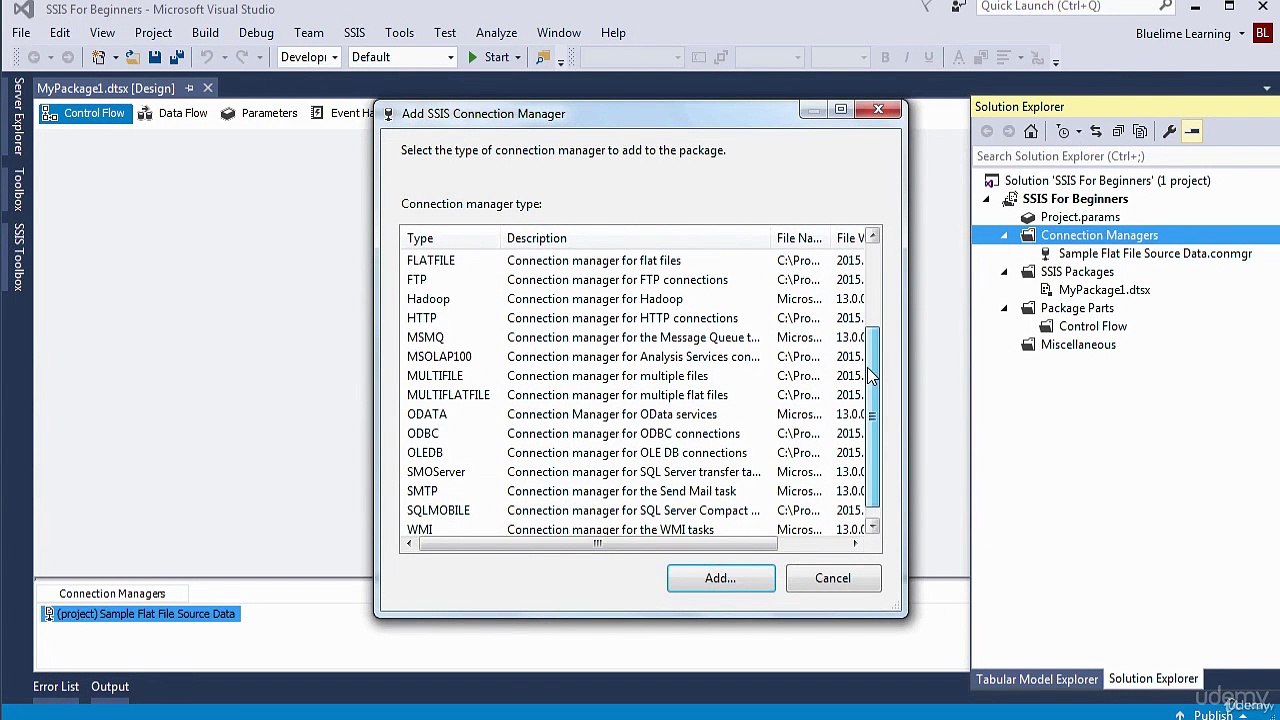Click the Open File toolbar icon
Viewport: 1280px width, 720px height.
132,57
